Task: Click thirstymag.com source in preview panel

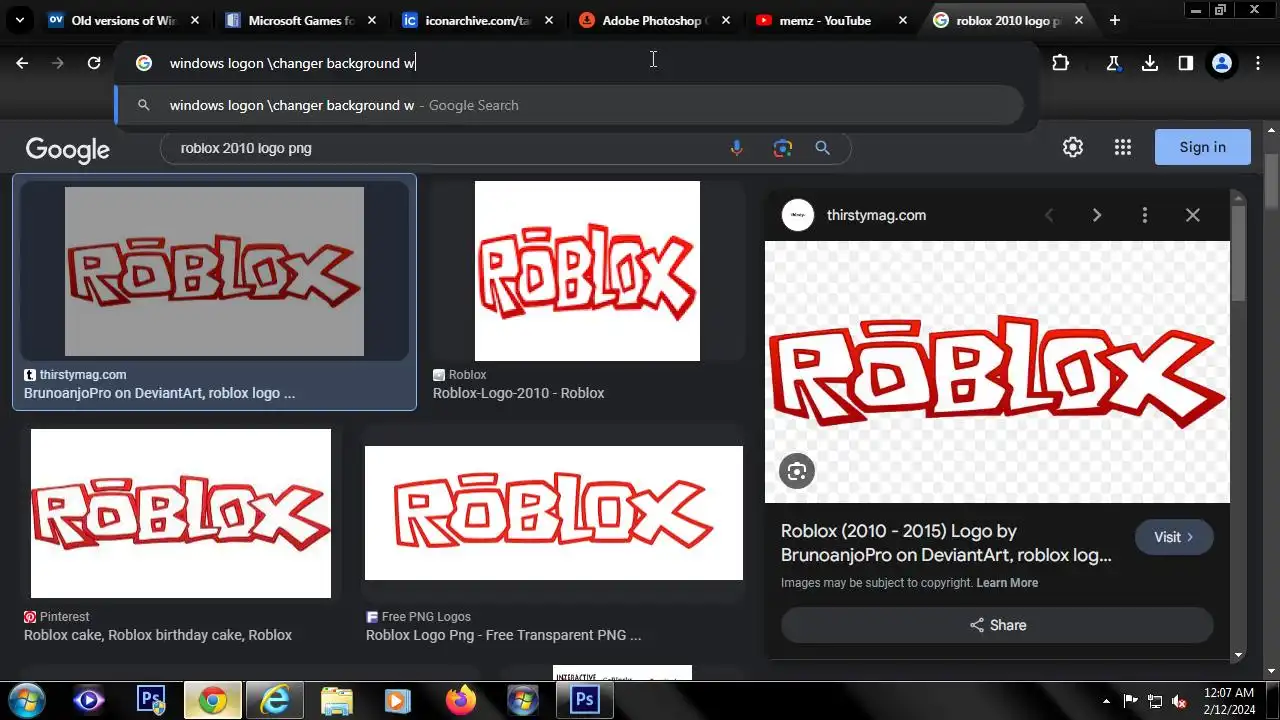Action: 876,215
